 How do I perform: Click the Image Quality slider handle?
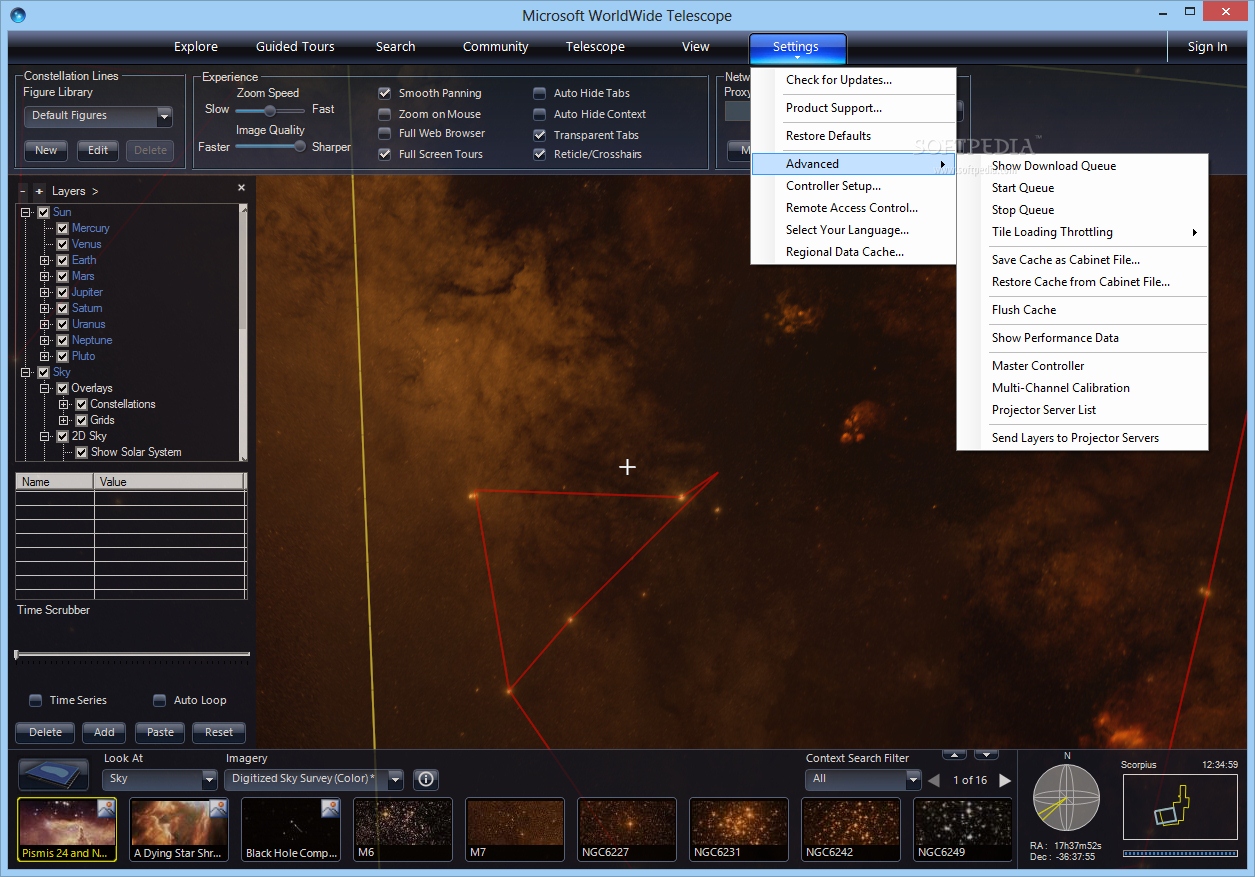pos(299,147)
